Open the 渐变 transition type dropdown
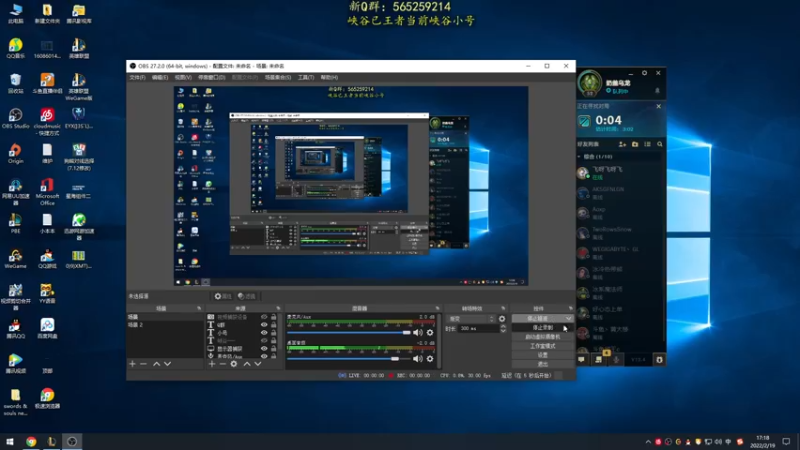 [470, 319]
